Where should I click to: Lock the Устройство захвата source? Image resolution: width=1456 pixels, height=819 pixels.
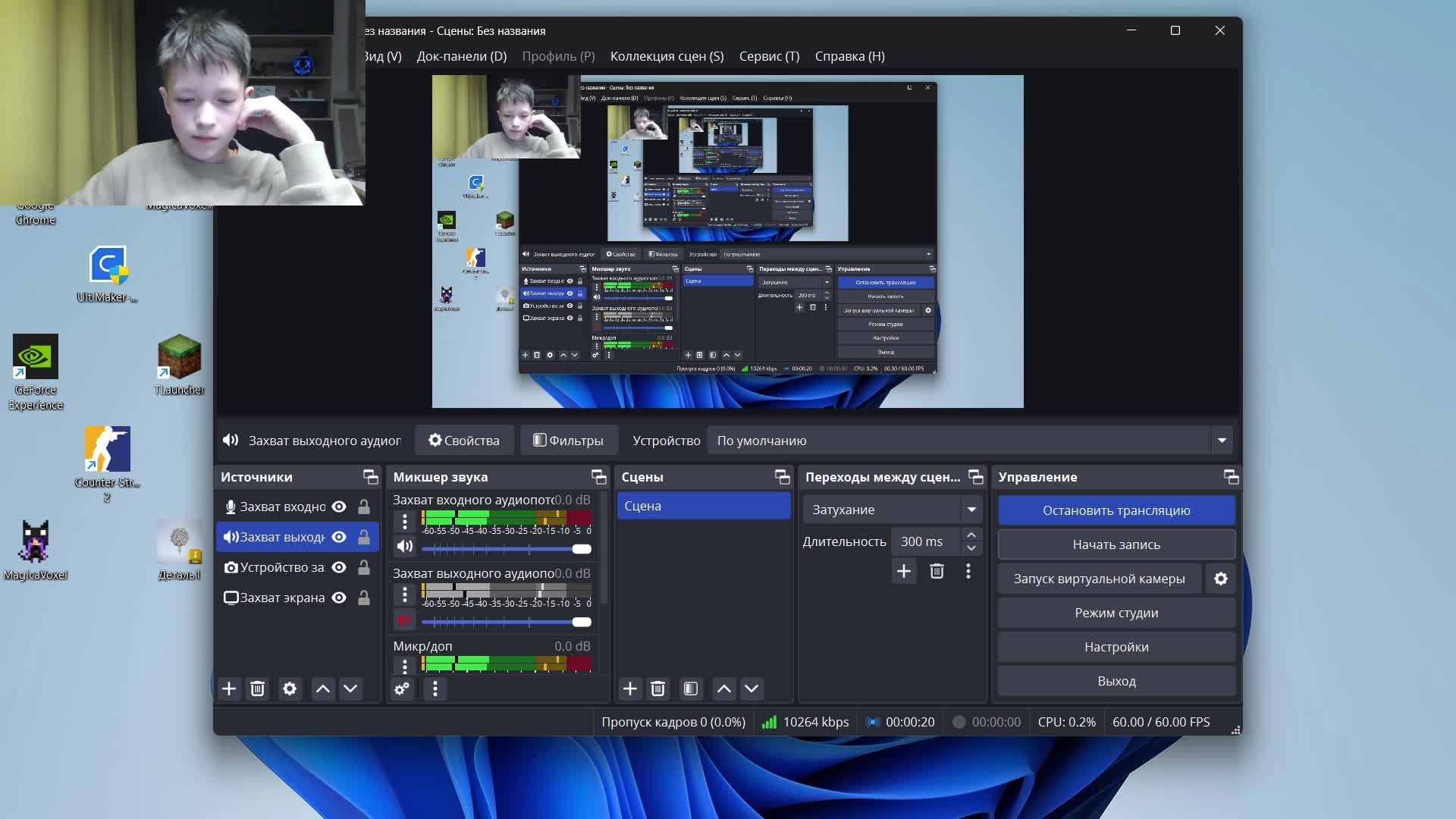[364, 567]
